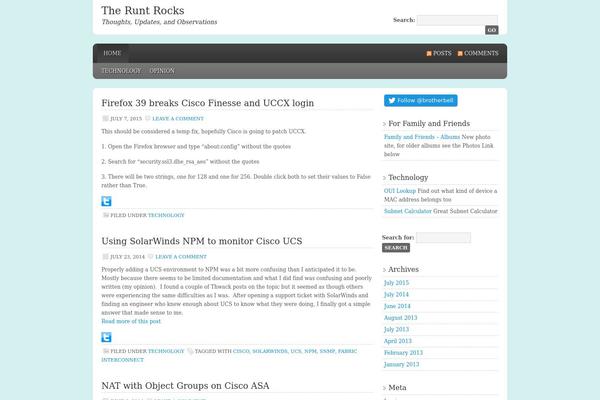
Task: Open the Home menu item
Action: tap(112, 53)
